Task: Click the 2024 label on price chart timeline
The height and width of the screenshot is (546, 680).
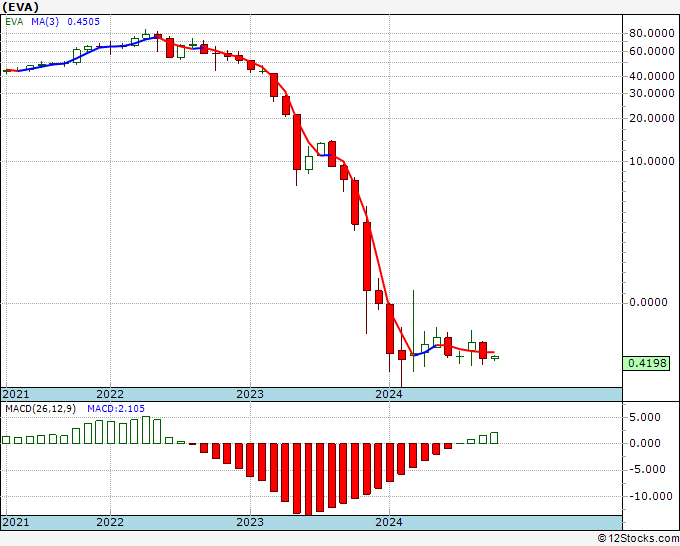Action: pos(389,394)
